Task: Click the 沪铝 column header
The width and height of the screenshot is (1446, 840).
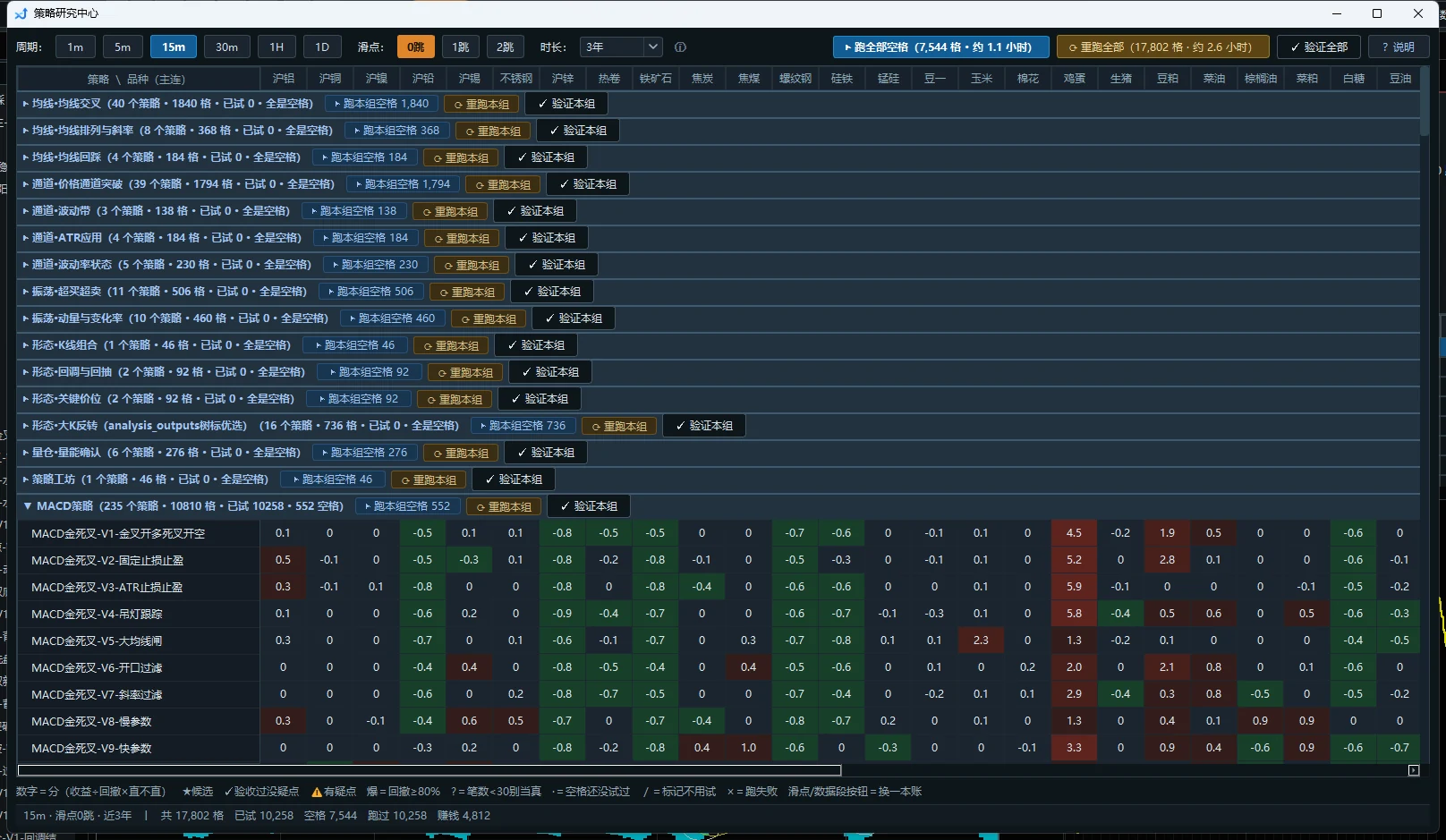Action: (284, 79)
